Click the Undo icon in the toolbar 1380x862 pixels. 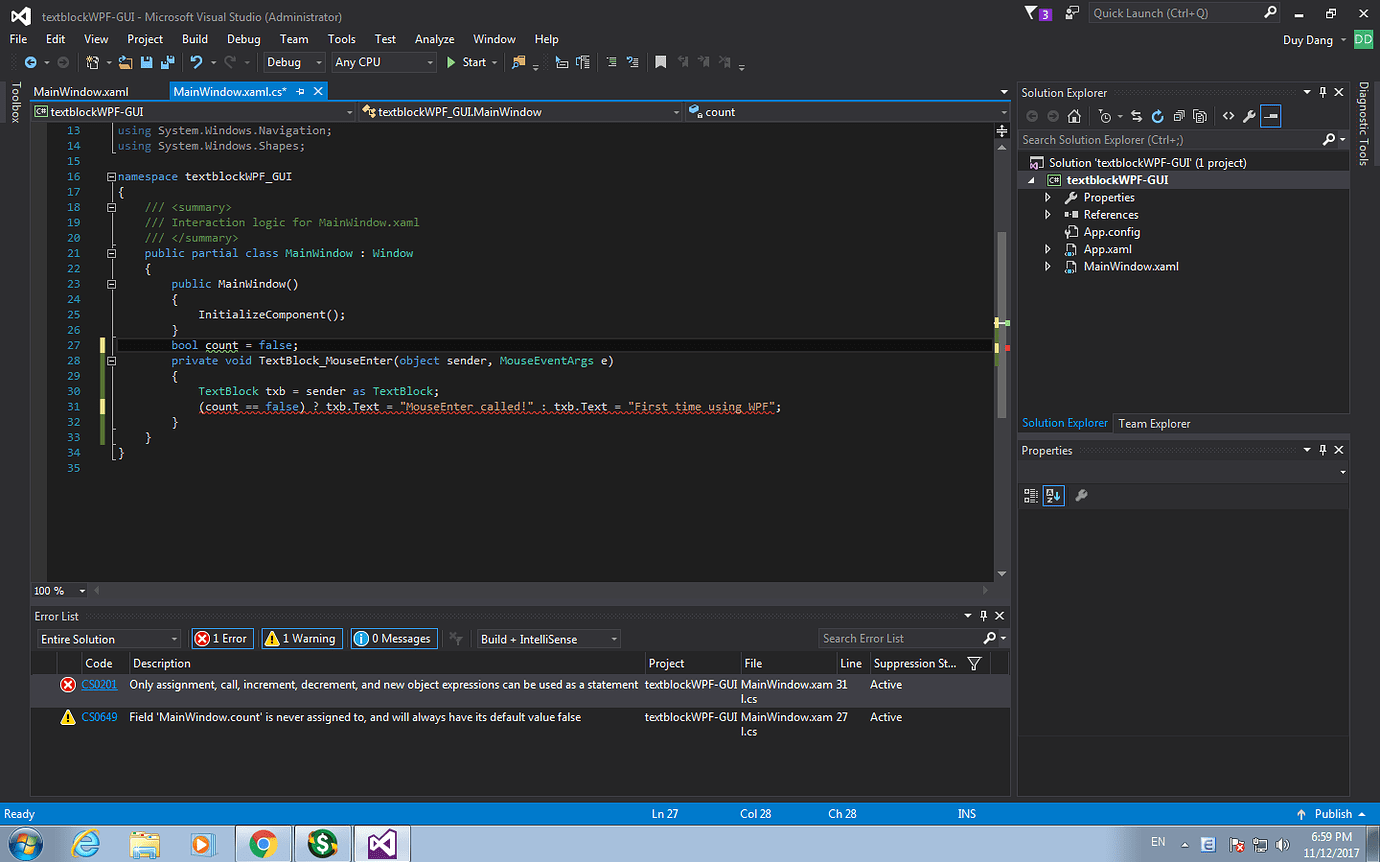point(196,62)
